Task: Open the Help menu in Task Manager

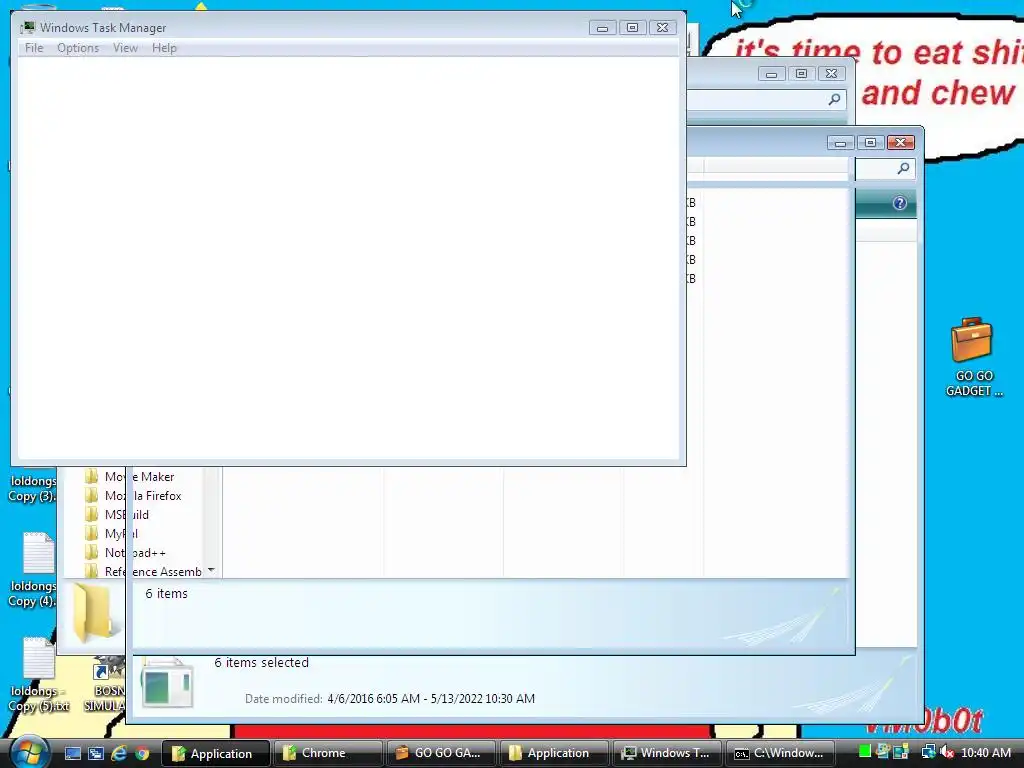Action: click(164, 48)
